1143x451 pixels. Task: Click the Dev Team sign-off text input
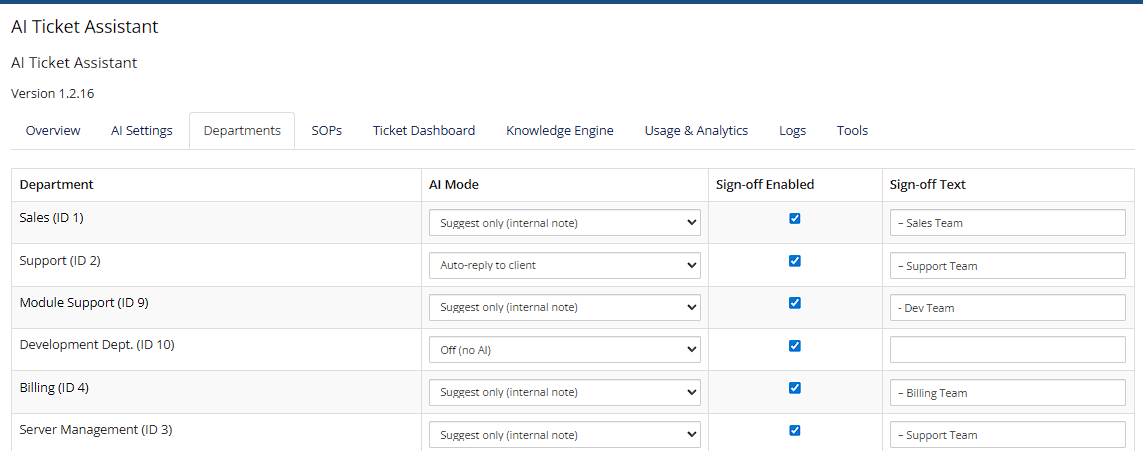1007,308
